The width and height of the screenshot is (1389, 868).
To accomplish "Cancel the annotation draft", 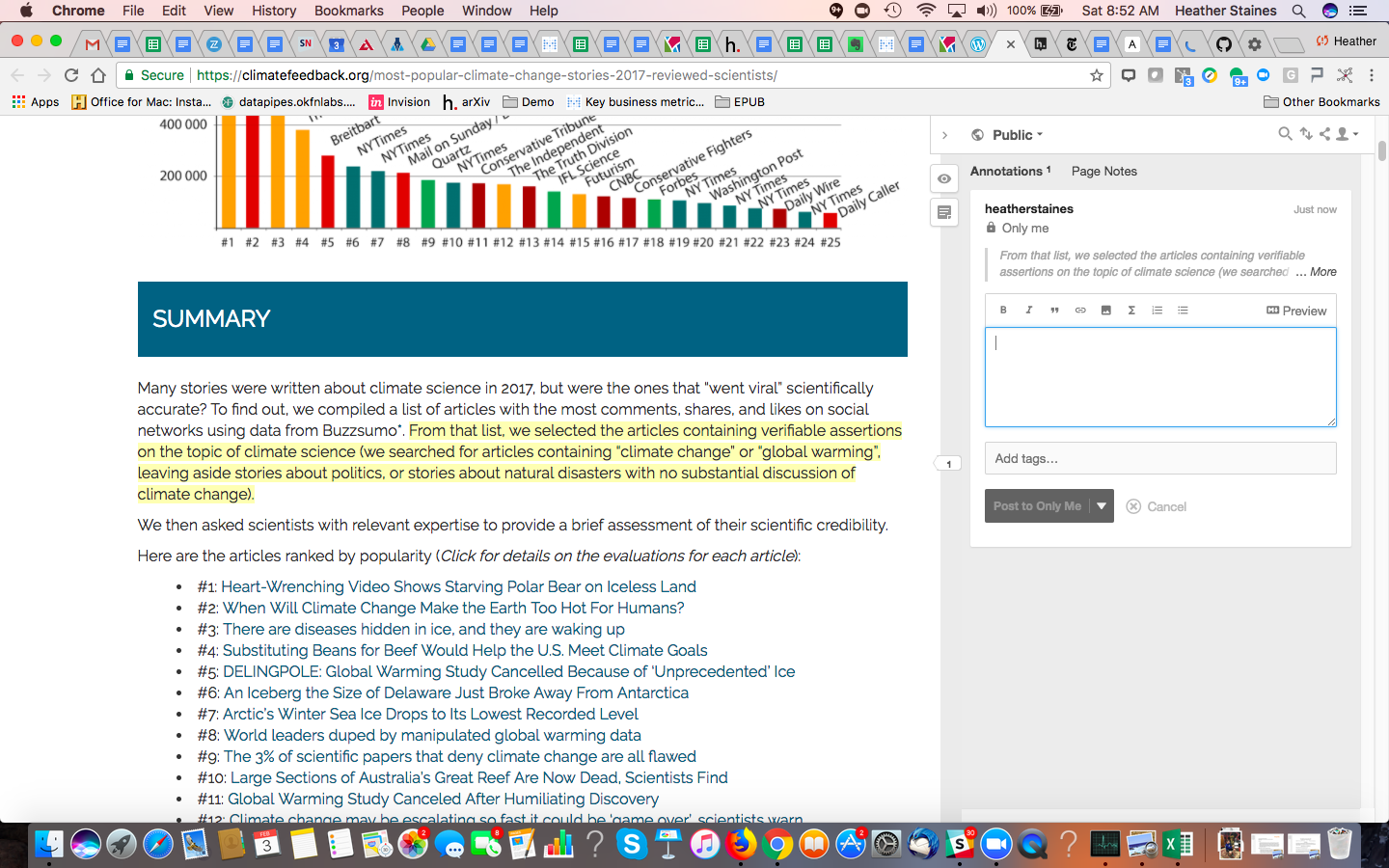I will click(x=1157, y=506).
